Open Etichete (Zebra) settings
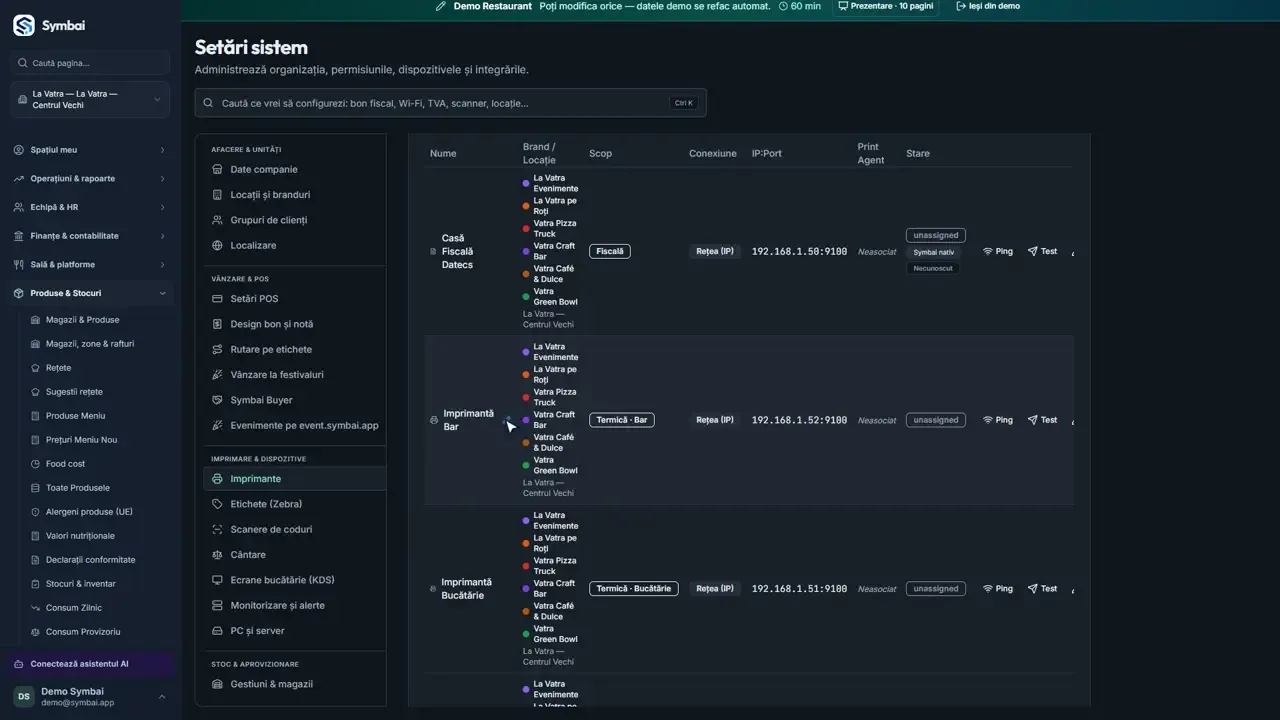1280x720 pixels. coord(295,504)
